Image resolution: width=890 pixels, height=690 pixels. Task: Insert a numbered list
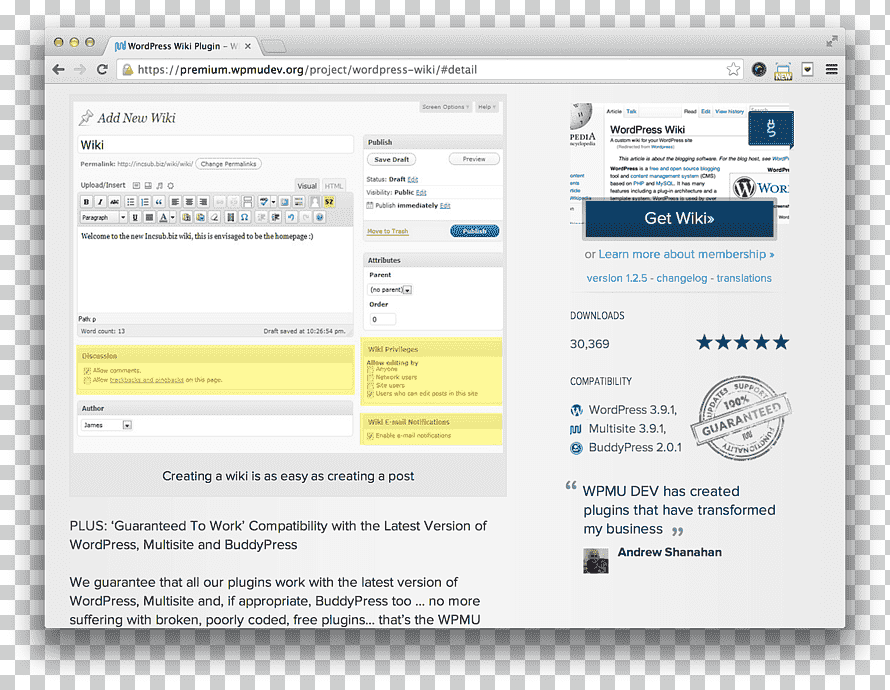145,202
